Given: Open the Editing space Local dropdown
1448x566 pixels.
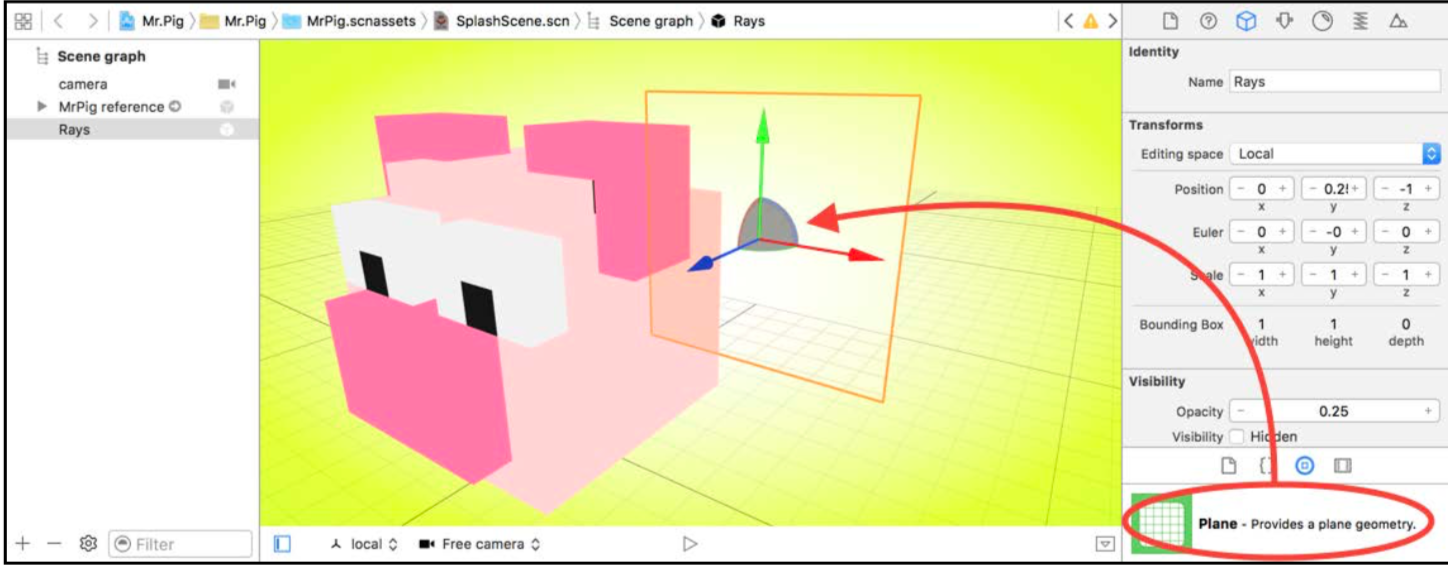Looking at the screenshot, I should pyautogui.click(x=1335, y=154).
